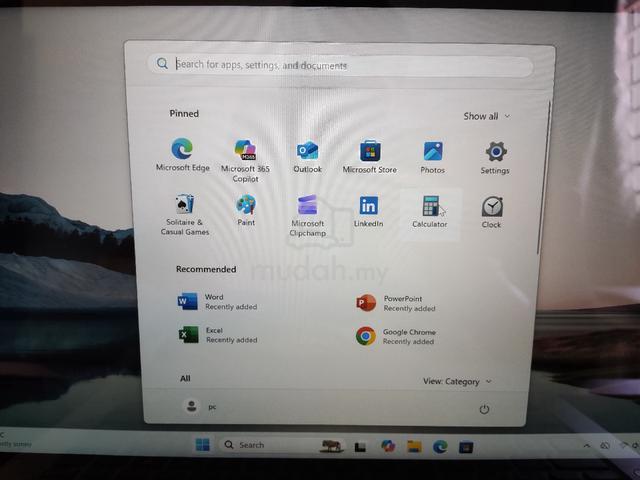Open Word from Recommended list
The width and height of the screenshot is (640, 480).
tap(218, 302)
